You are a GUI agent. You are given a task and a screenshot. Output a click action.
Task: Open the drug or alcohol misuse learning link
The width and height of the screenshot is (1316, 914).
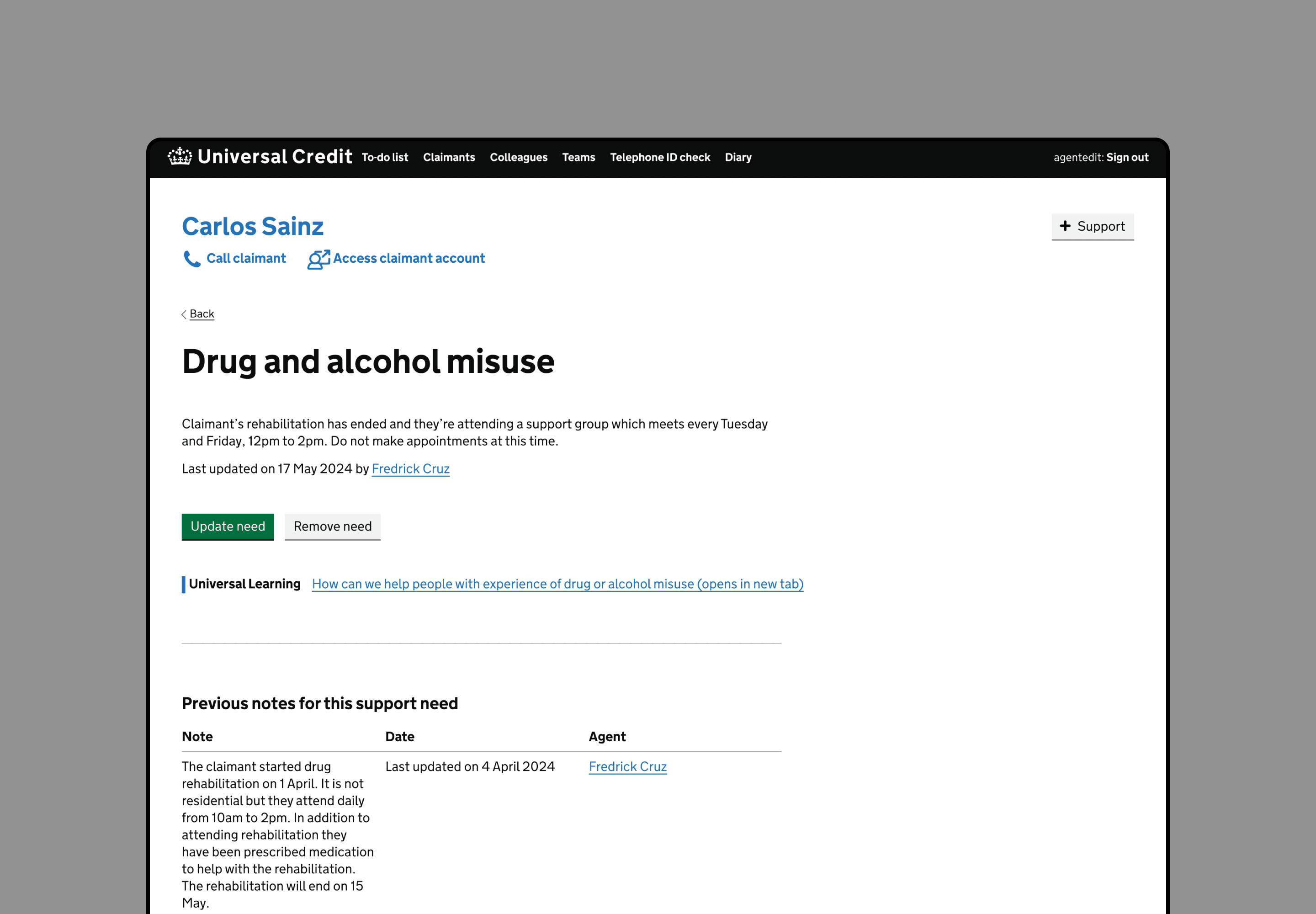click(x=558, y=584)
